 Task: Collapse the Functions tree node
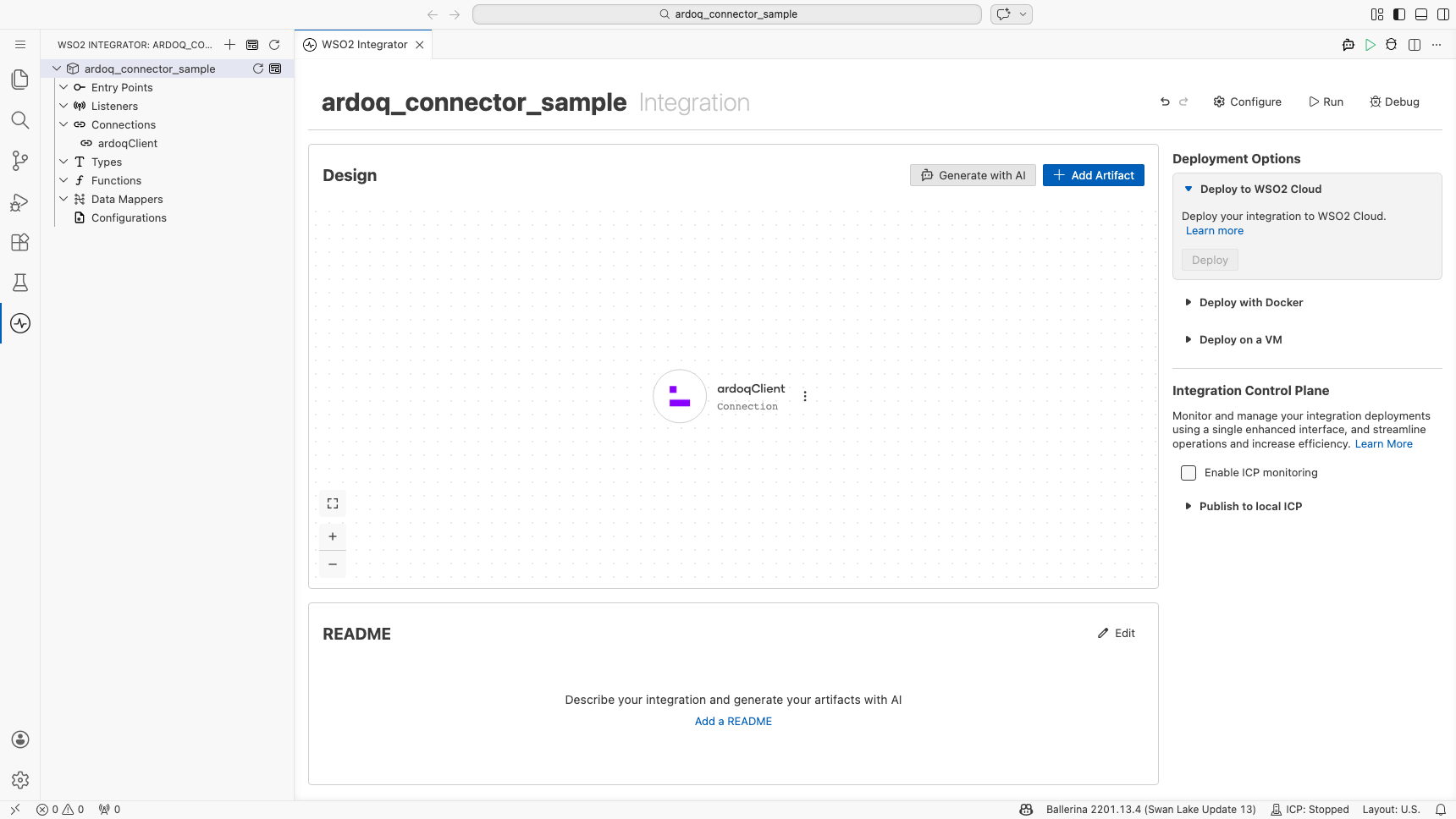coord(63,180)
